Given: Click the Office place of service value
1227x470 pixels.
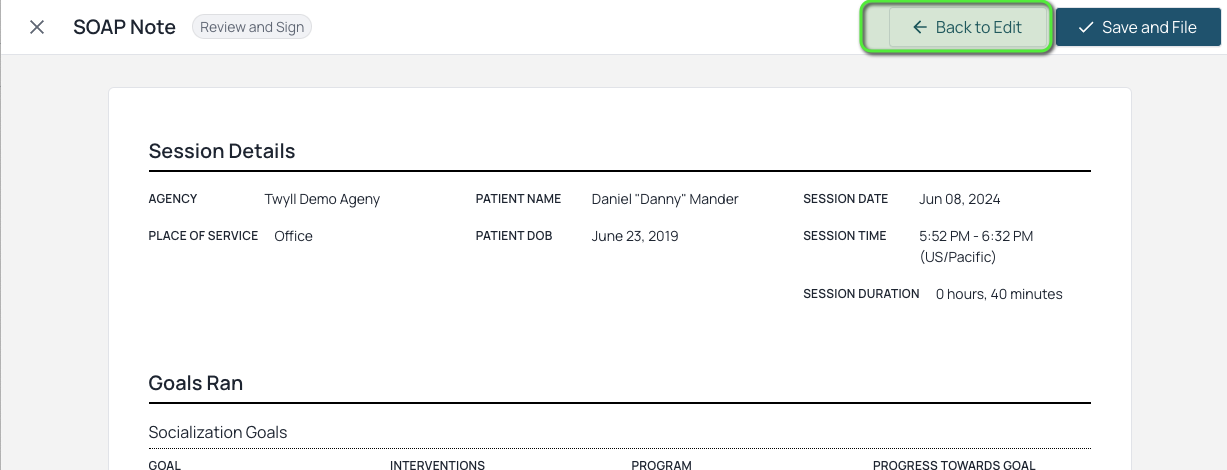Looking at the screenshot, I should (294, 236).
